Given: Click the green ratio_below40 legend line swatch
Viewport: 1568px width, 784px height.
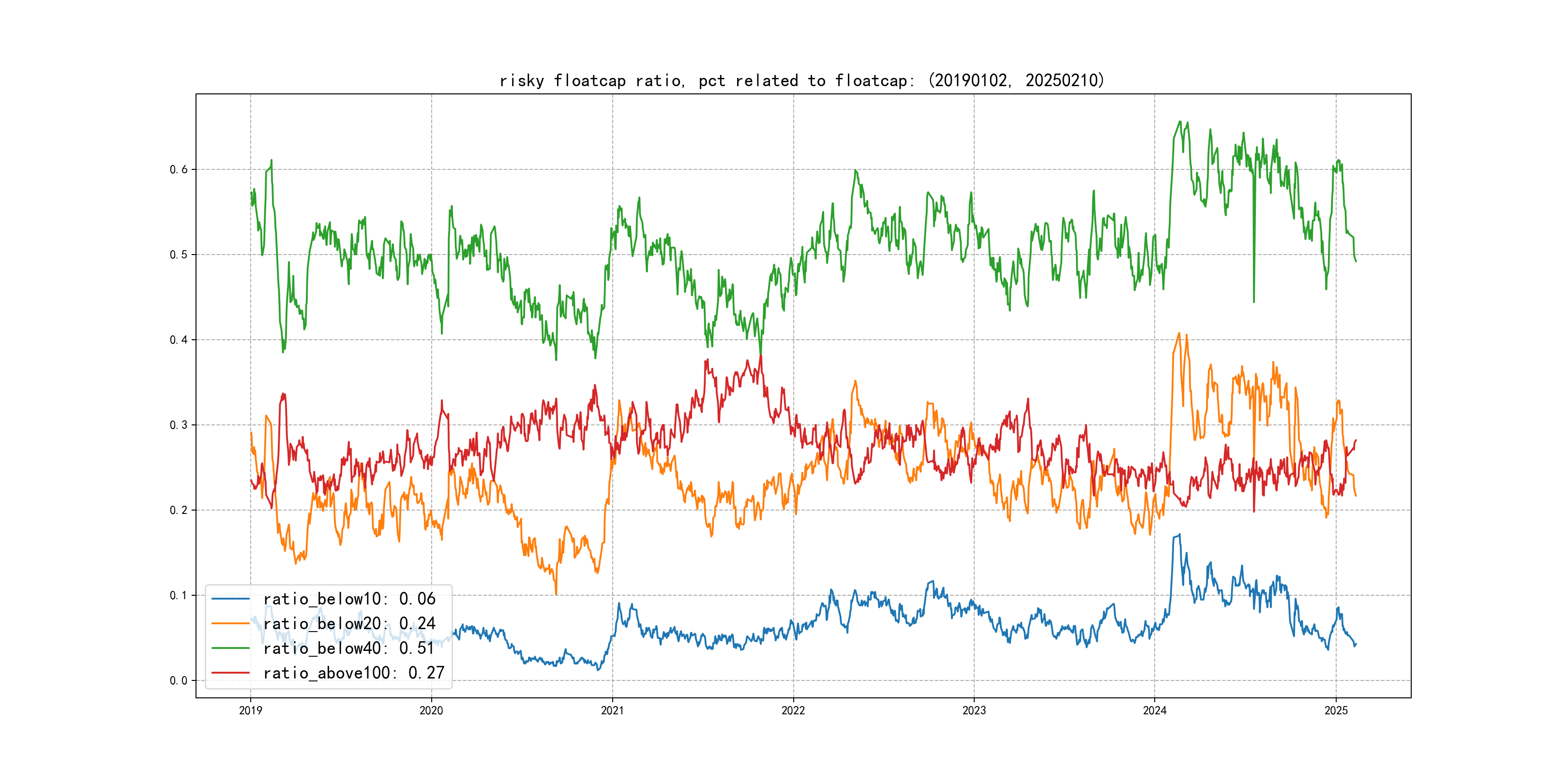Looking at the screenshot, I should point(230,648).
